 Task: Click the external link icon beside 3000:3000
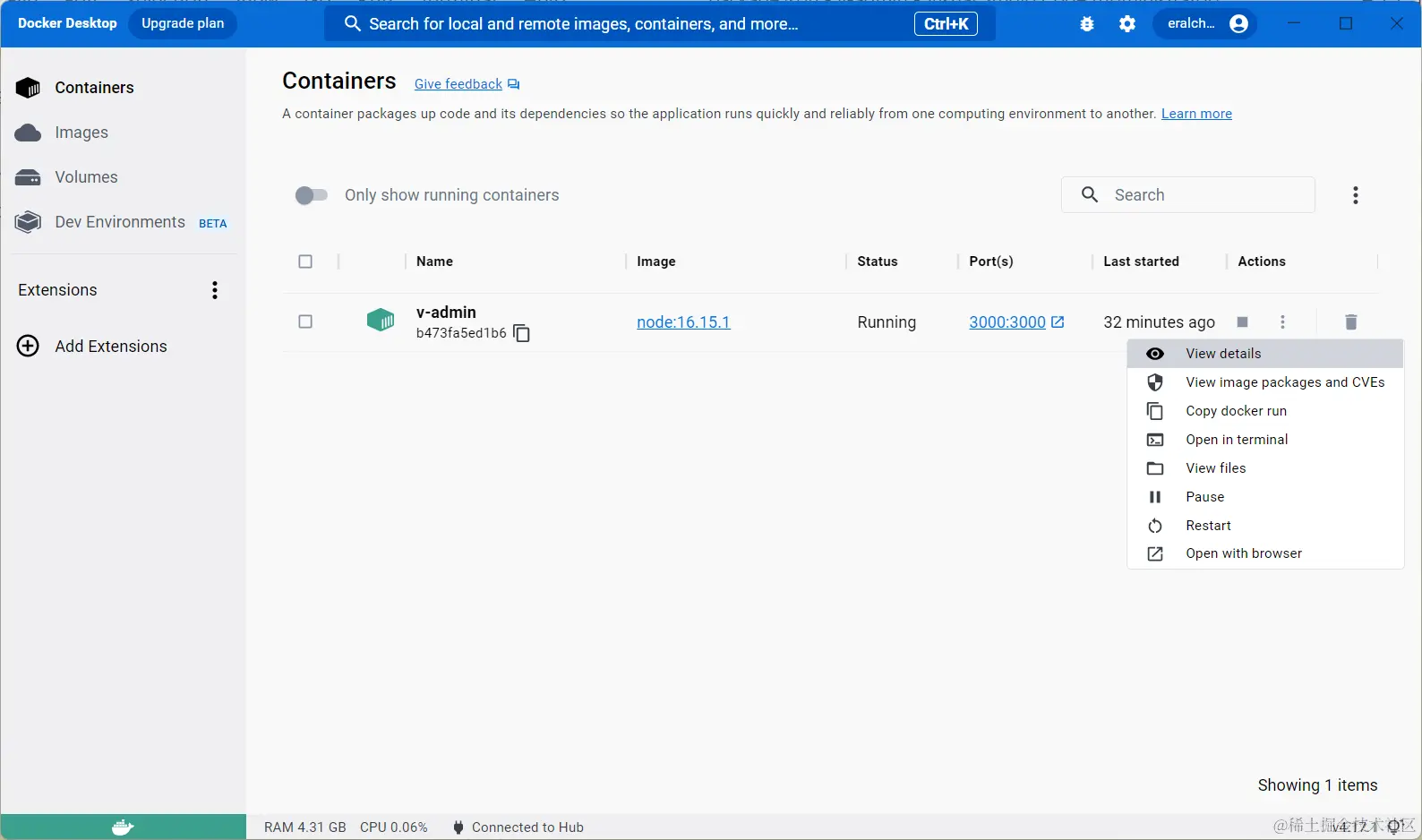point(1058,321)
